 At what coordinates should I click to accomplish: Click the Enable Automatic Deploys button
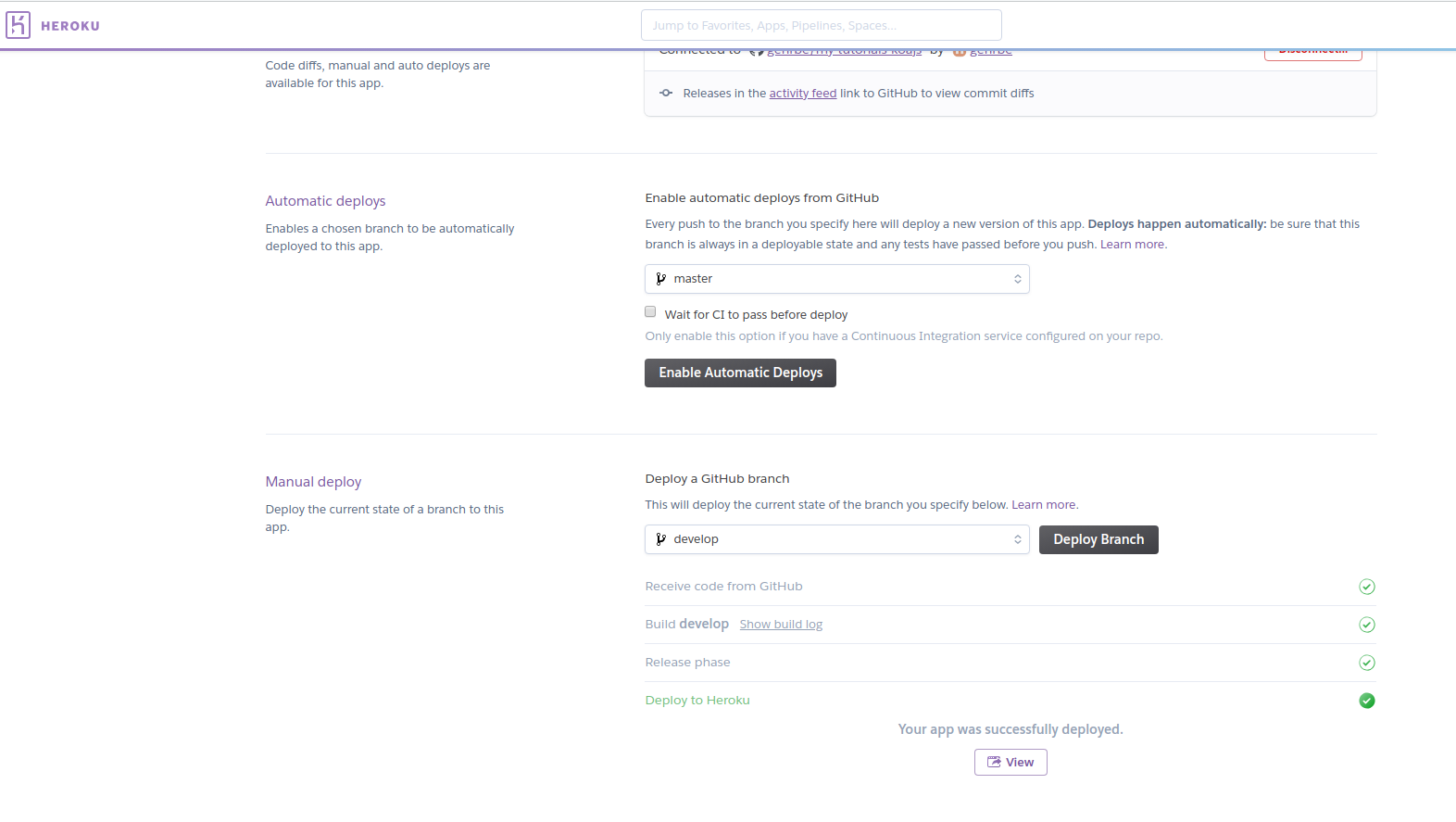click(x=740, y=373)
